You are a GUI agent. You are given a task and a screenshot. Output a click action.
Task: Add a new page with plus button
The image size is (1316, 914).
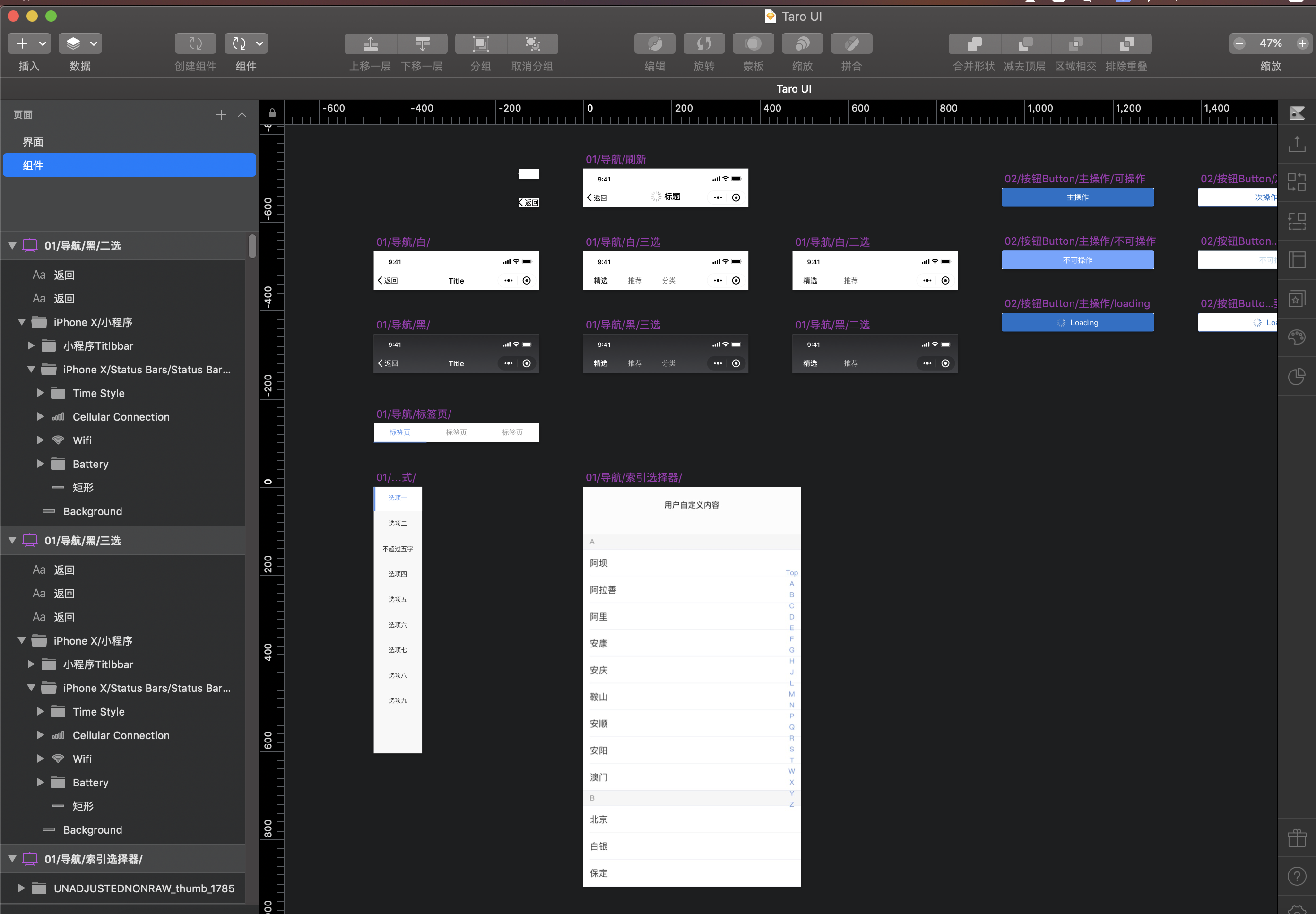click(x=221, y=115)
